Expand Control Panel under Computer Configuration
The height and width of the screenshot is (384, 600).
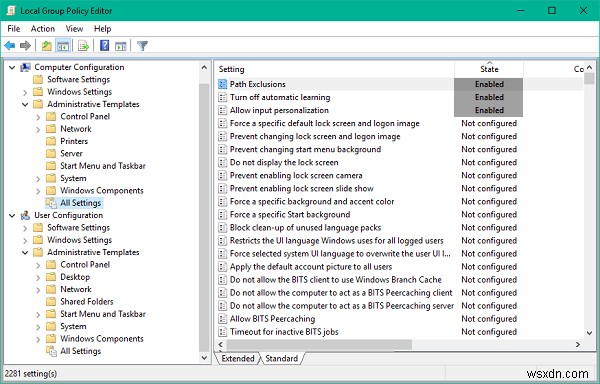tap(38, 117)
